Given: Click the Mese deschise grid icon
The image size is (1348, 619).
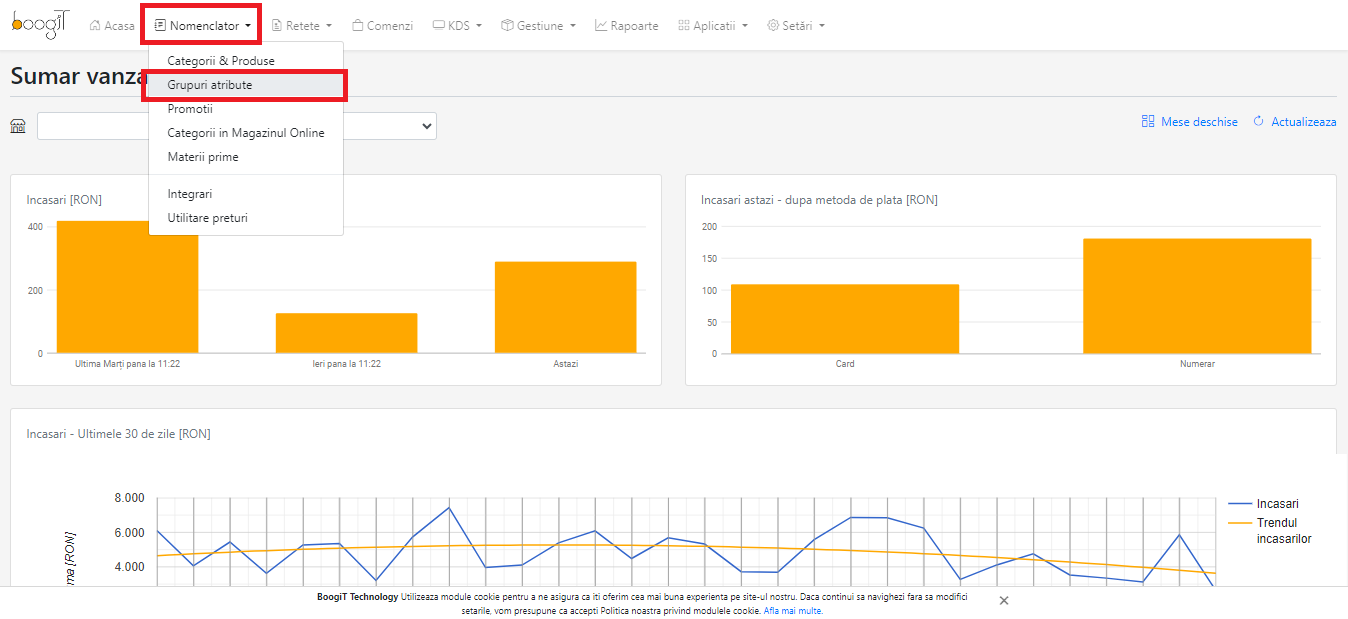Looking at the screenshot, I should pos(1148,121).
